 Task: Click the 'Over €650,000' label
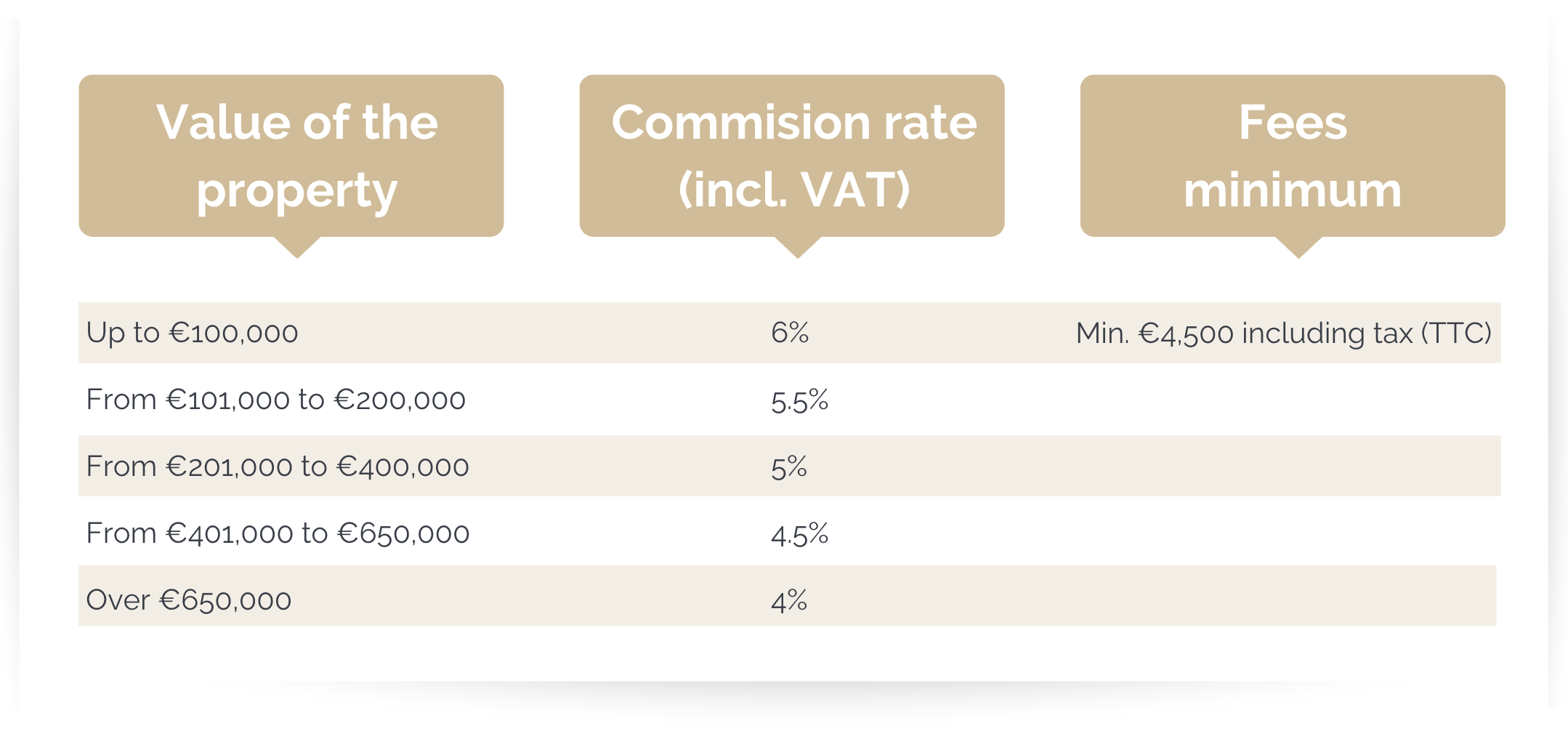[x=188, y=600]
